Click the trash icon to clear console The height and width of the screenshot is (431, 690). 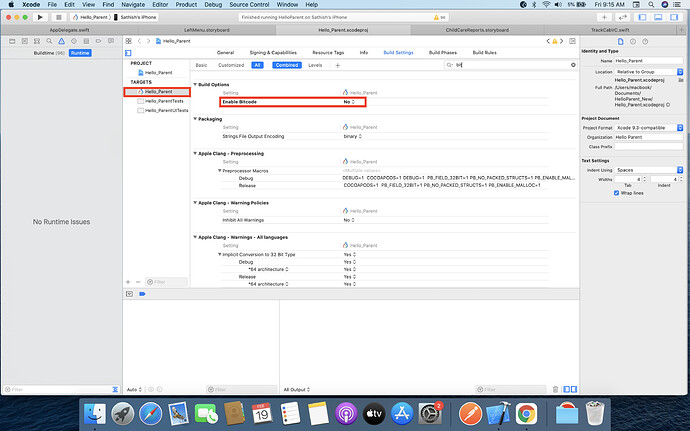(555, 389)
